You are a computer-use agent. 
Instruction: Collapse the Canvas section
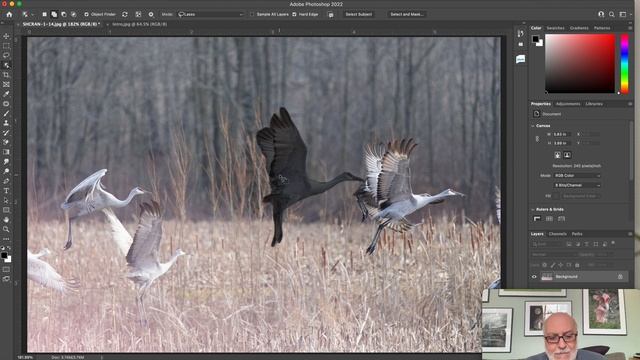point(533,126)
